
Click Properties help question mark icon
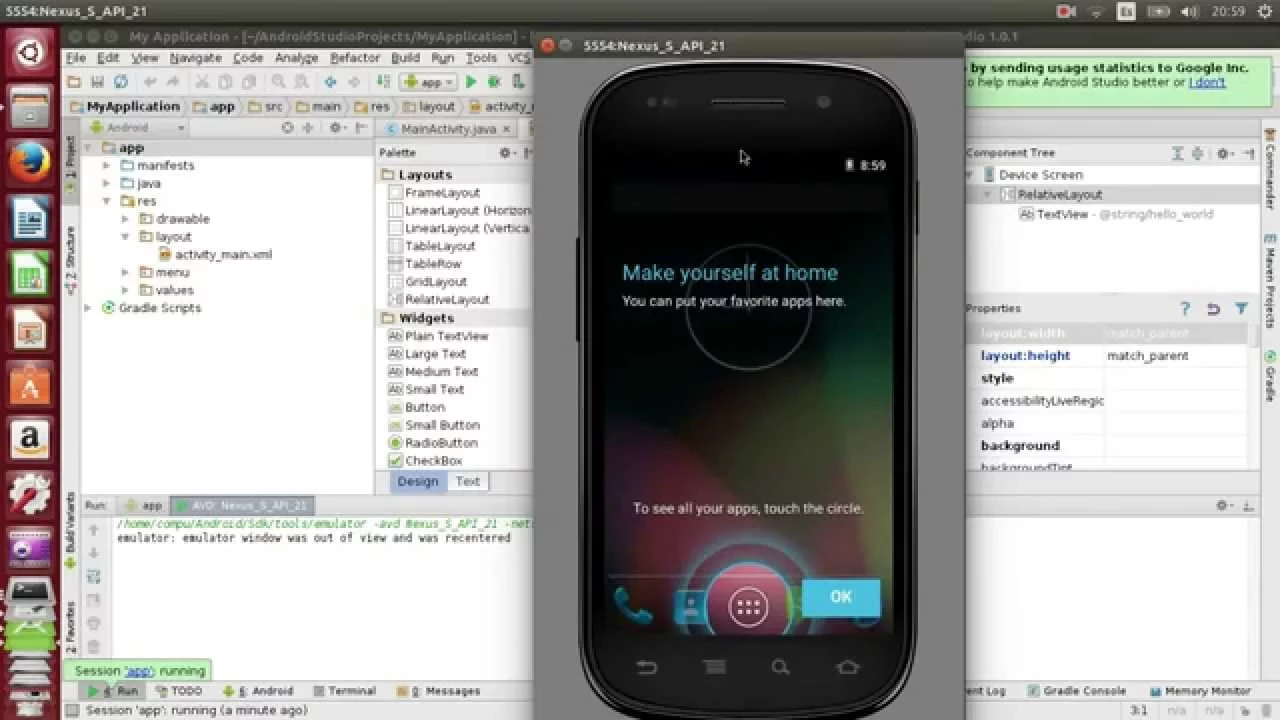pos(1185,309)
